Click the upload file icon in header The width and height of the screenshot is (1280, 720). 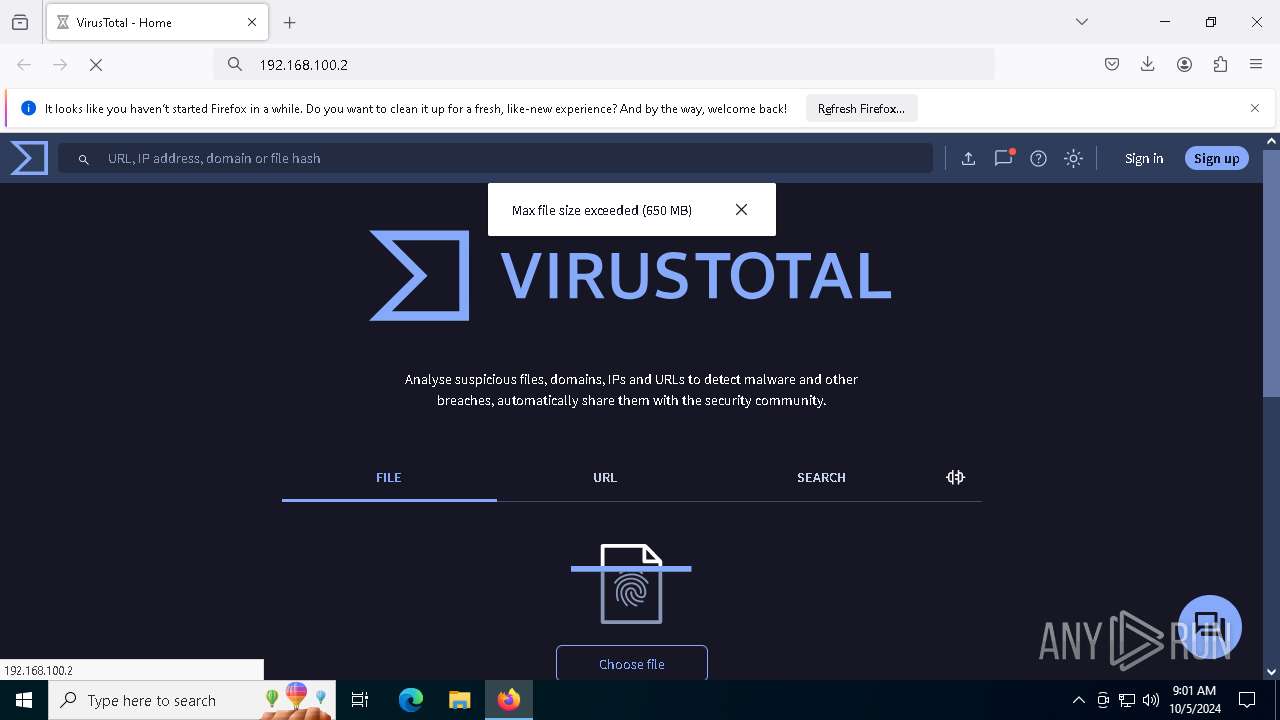tap(968, 158)
